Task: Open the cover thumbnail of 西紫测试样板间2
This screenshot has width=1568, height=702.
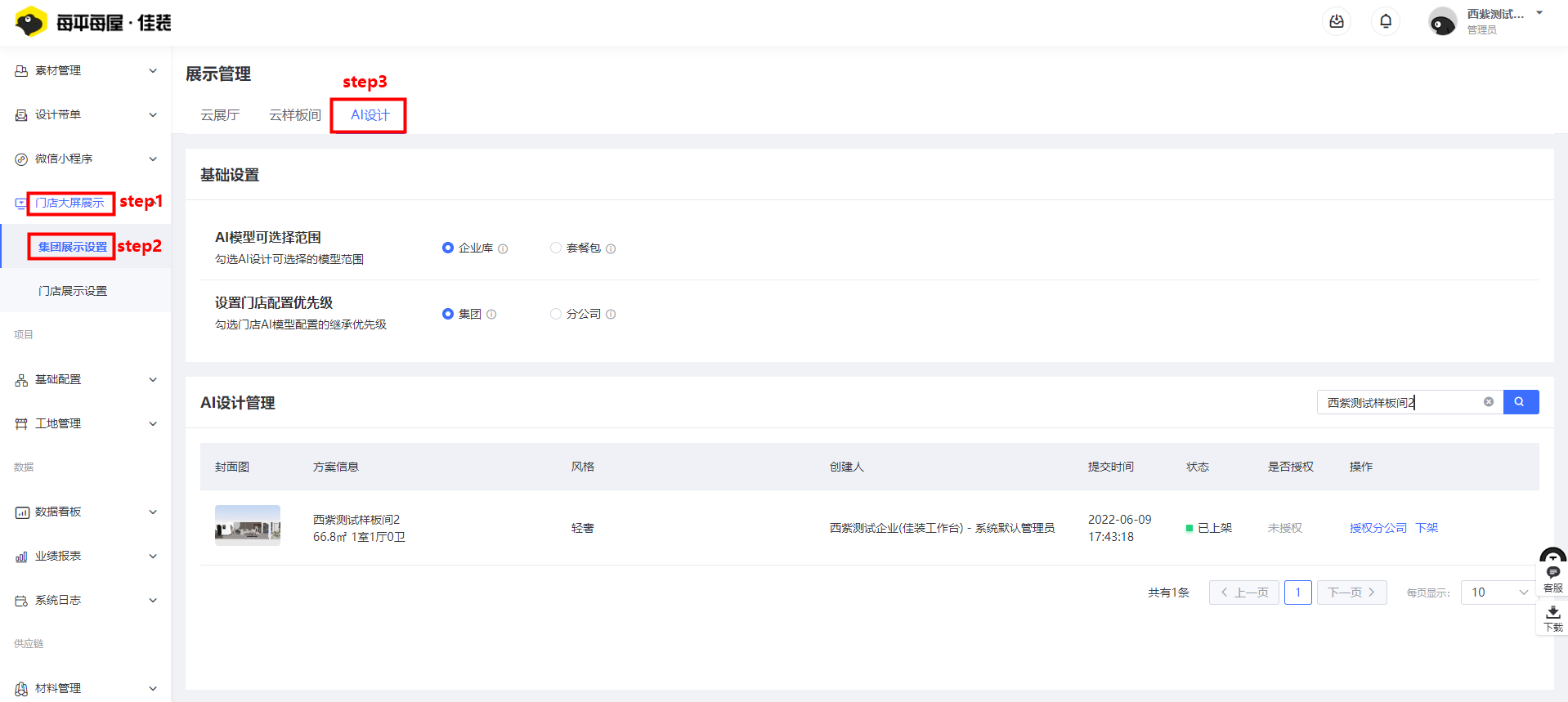Action: tap(248, 525)
